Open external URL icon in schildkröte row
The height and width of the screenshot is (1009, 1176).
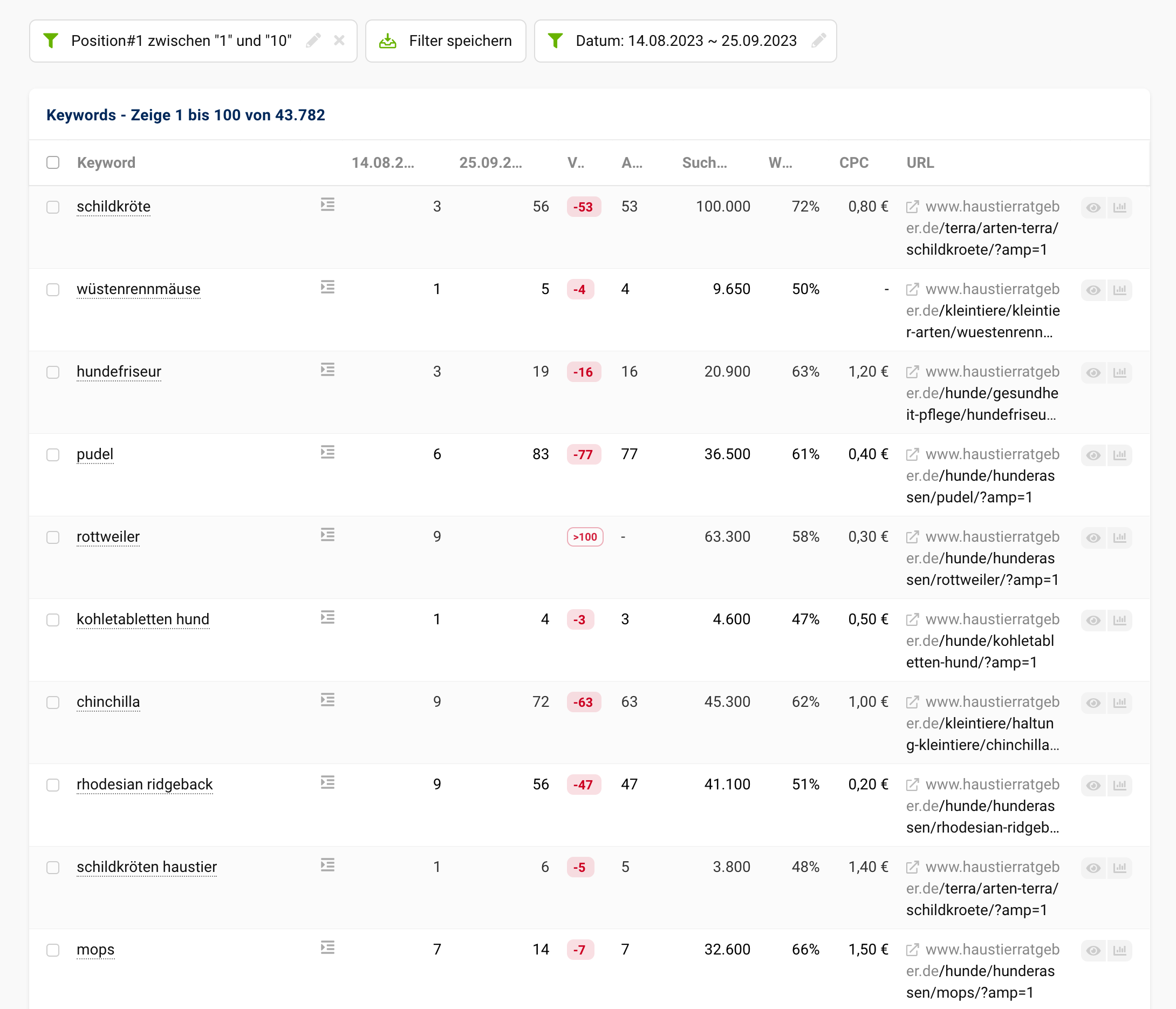913,207
